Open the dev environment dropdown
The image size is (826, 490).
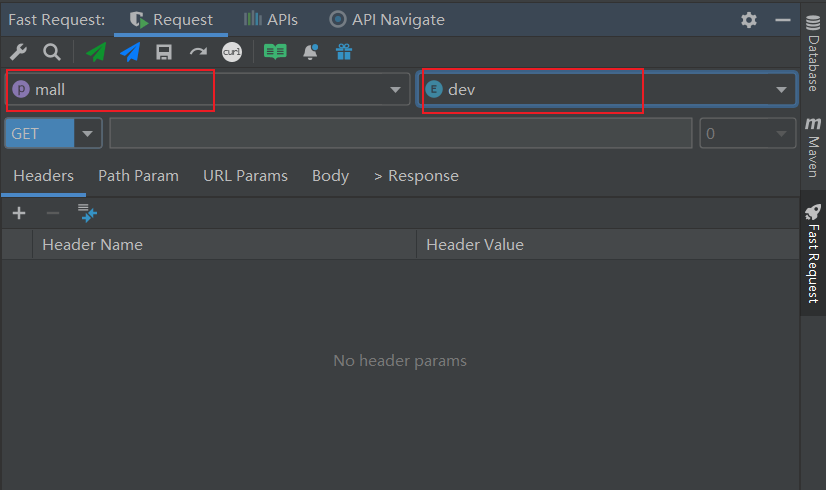coord(781,90)
